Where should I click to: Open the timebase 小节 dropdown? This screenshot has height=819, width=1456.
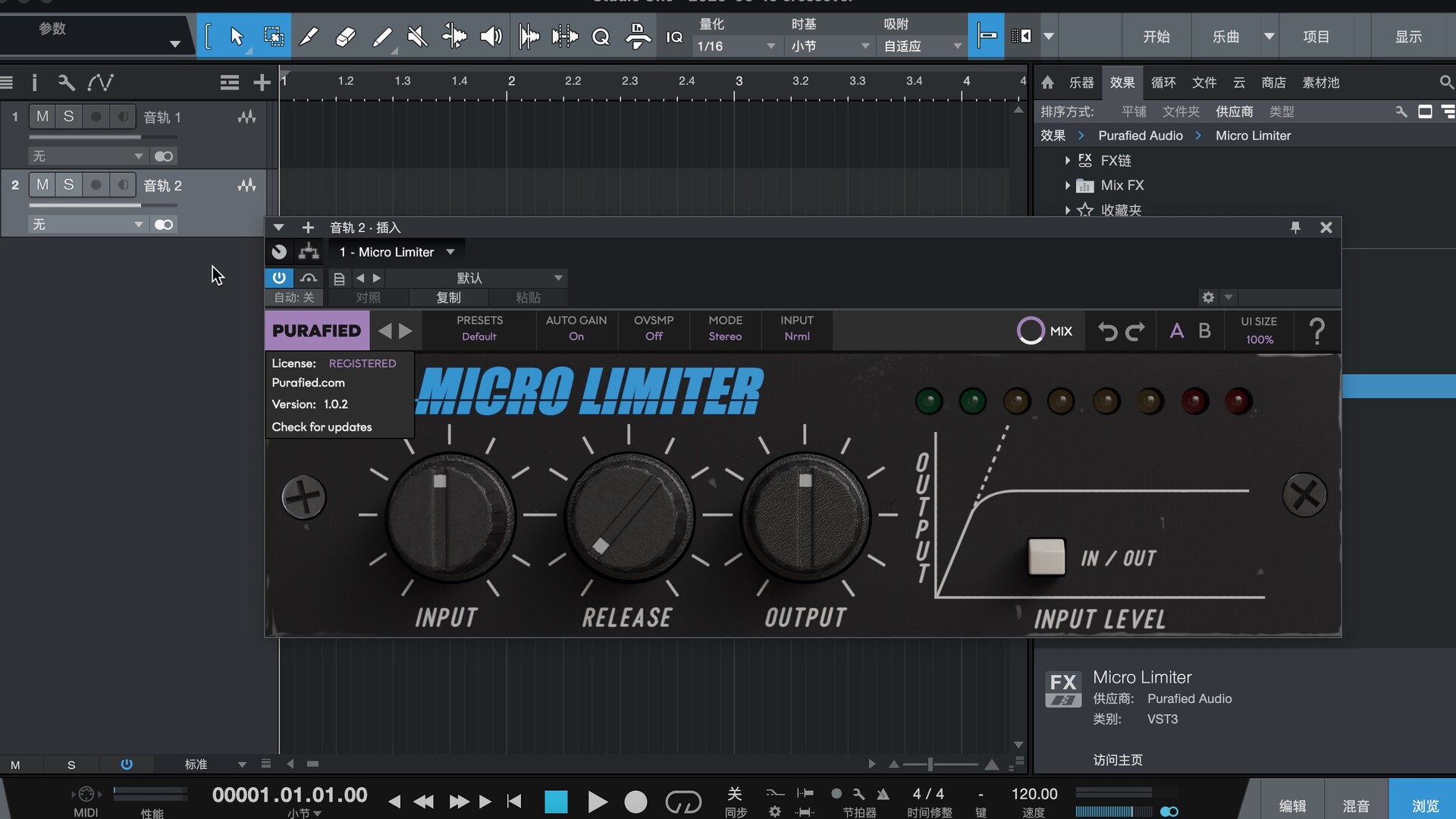tap(830, 46)
